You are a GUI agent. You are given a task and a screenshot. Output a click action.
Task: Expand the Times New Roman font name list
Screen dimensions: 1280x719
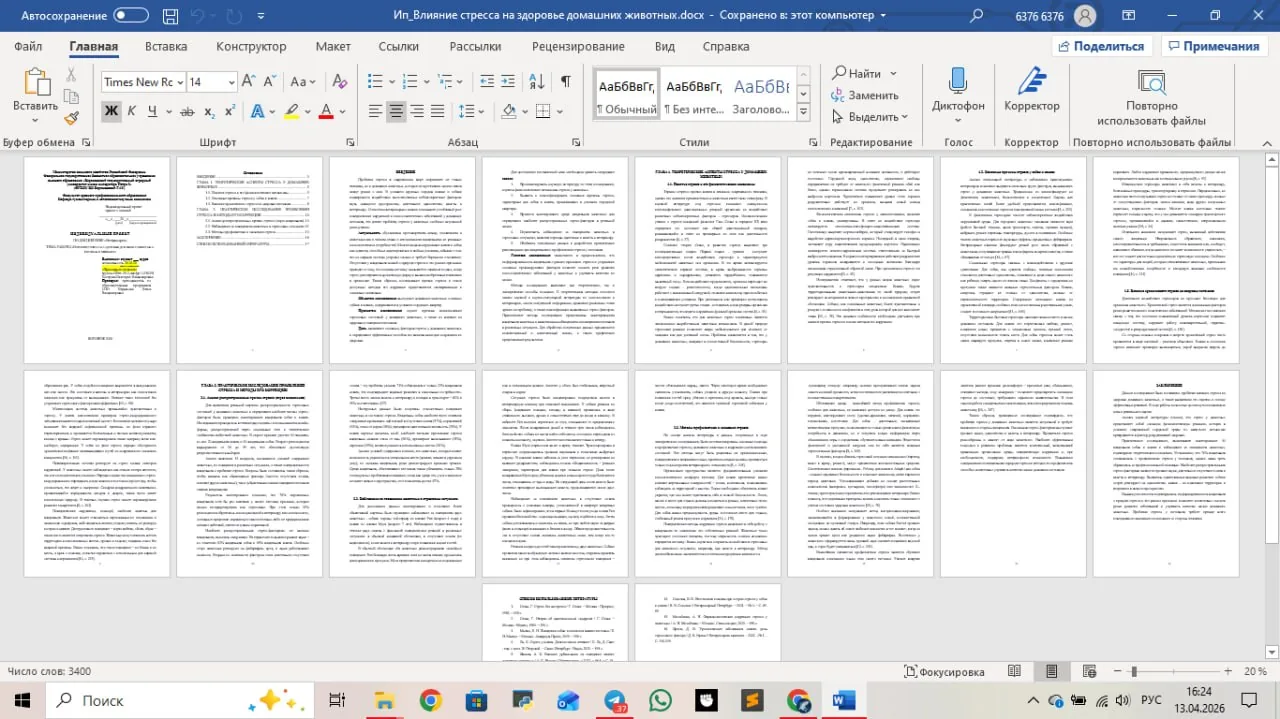tap(180, 82)
